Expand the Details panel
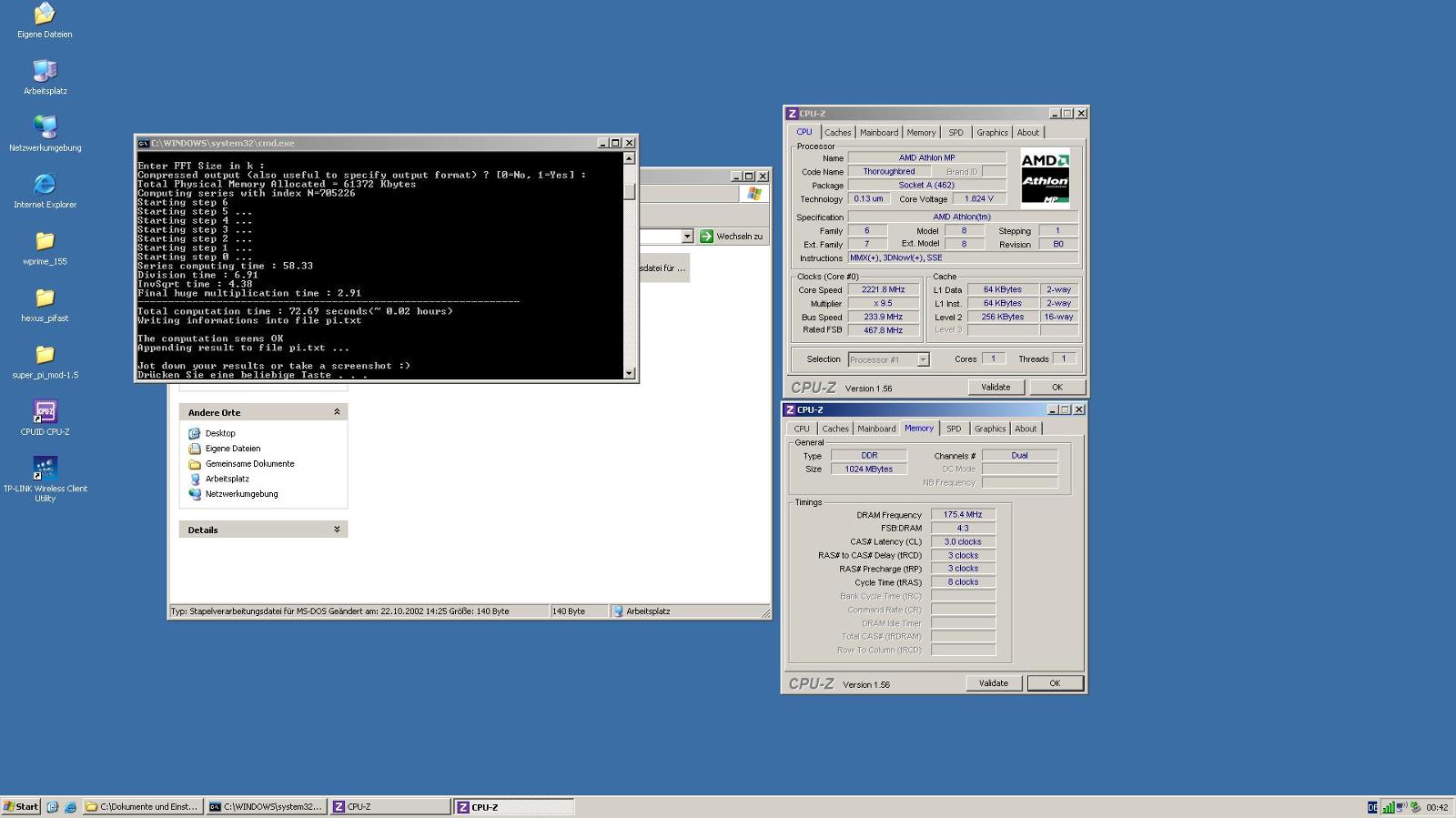 [337, 530]
